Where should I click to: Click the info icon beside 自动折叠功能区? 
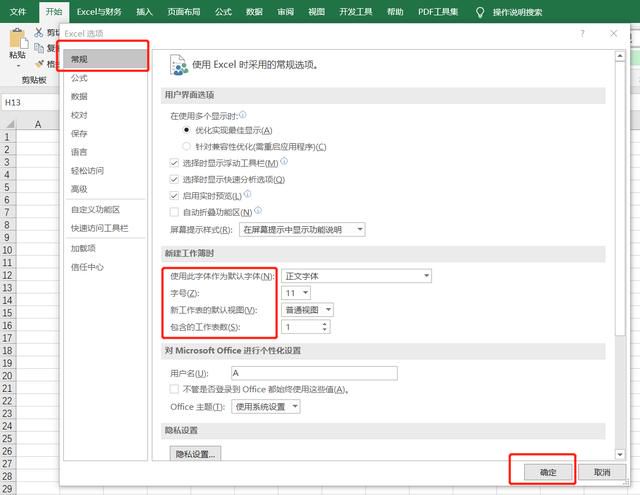click(258, 211)
